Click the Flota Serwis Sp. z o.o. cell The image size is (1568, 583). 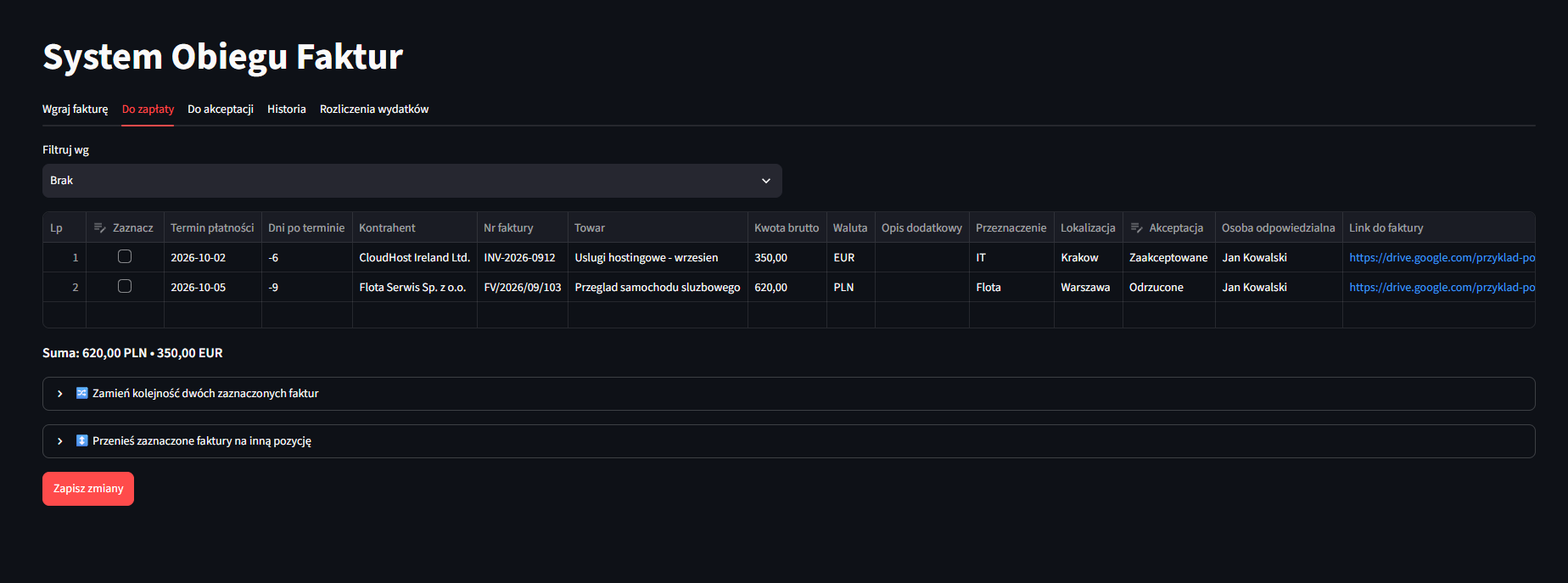click(415, 287)
